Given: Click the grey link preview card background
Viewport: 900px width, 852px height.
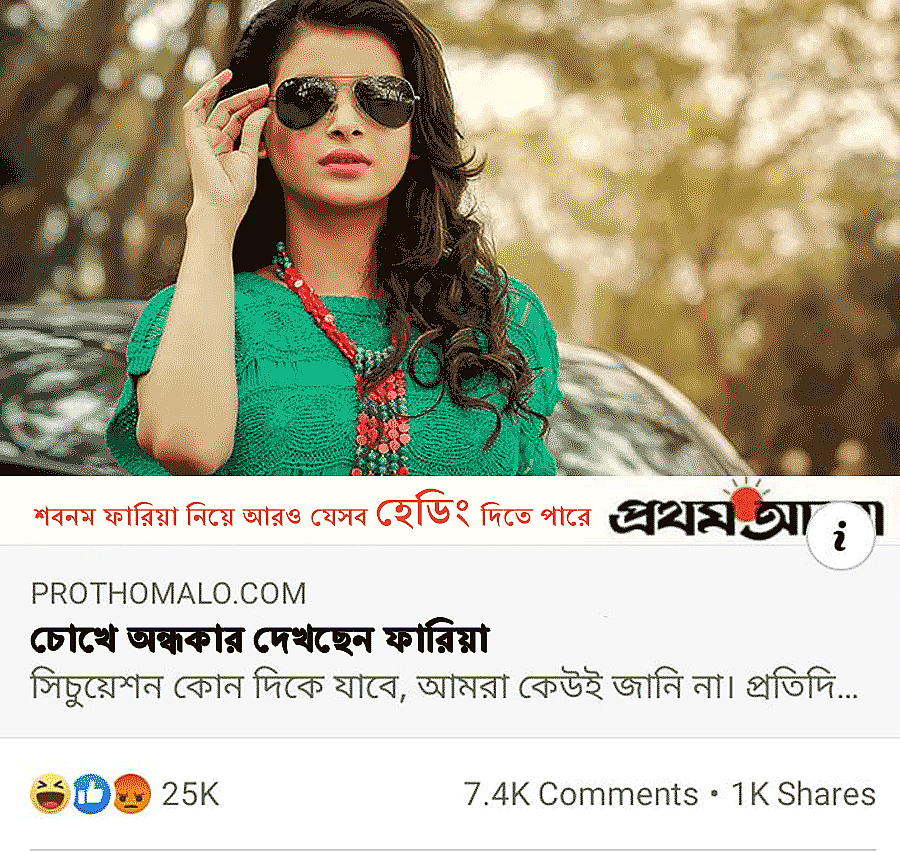Looking at the screenshot, I should point(450,641).
